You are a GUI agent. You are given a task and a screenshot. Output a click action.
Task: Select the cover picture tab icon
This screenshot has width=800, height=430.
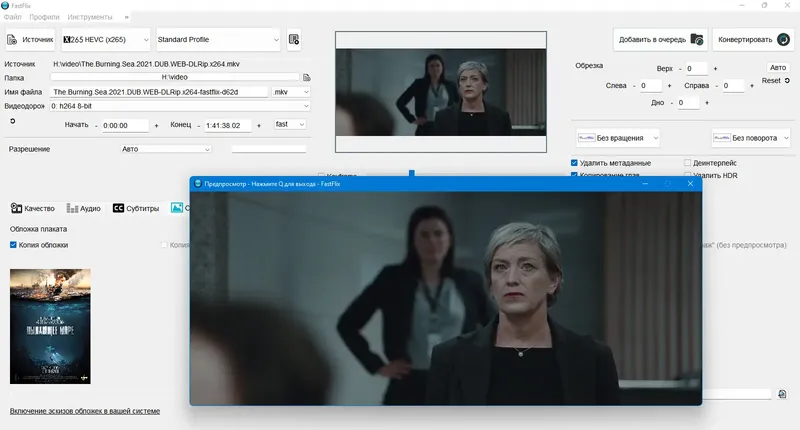(x=177, y=208)
